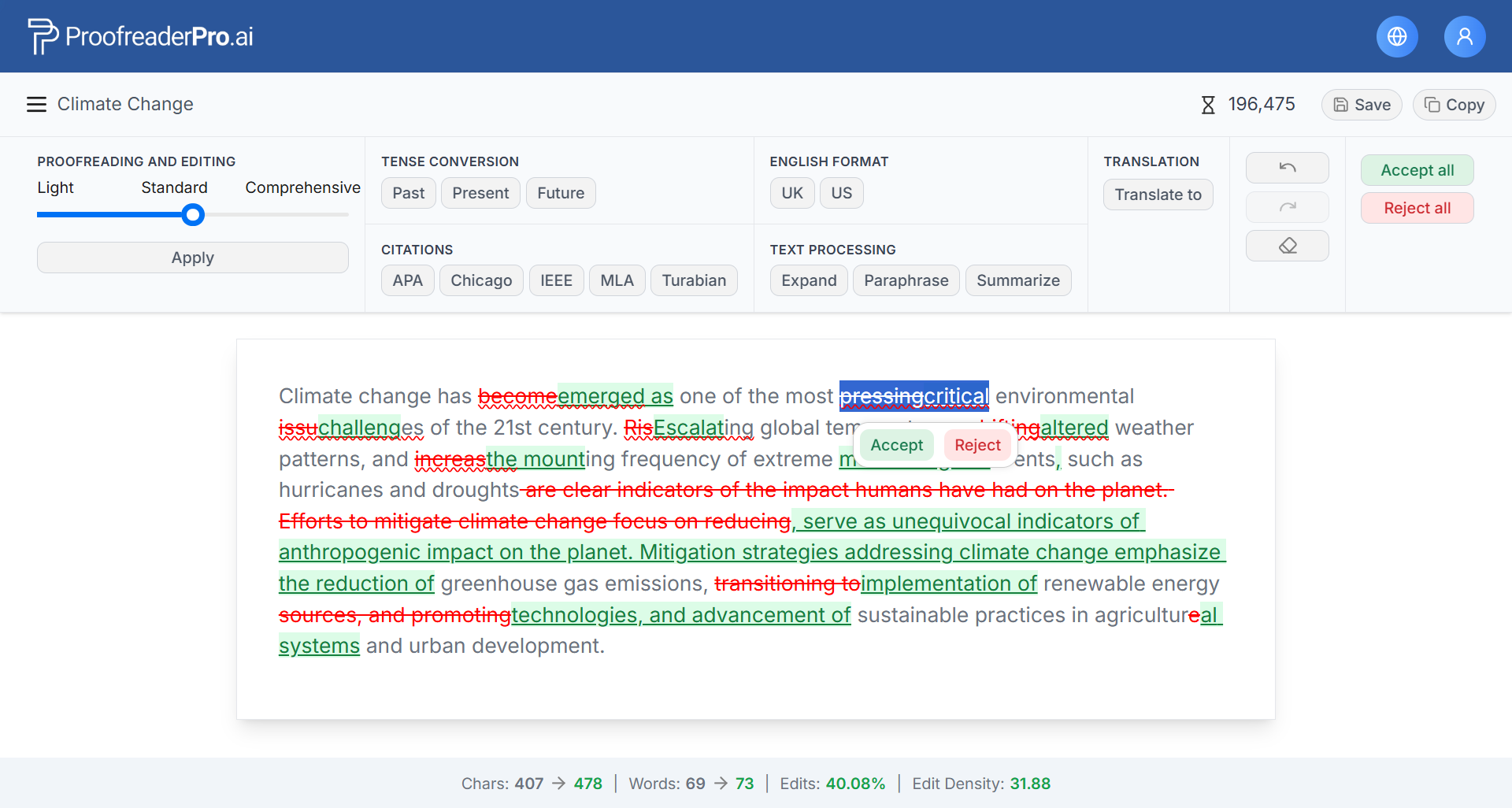
Task: Click the highlighted 'pressingcritical' edit in text
Action: [913, 396]
